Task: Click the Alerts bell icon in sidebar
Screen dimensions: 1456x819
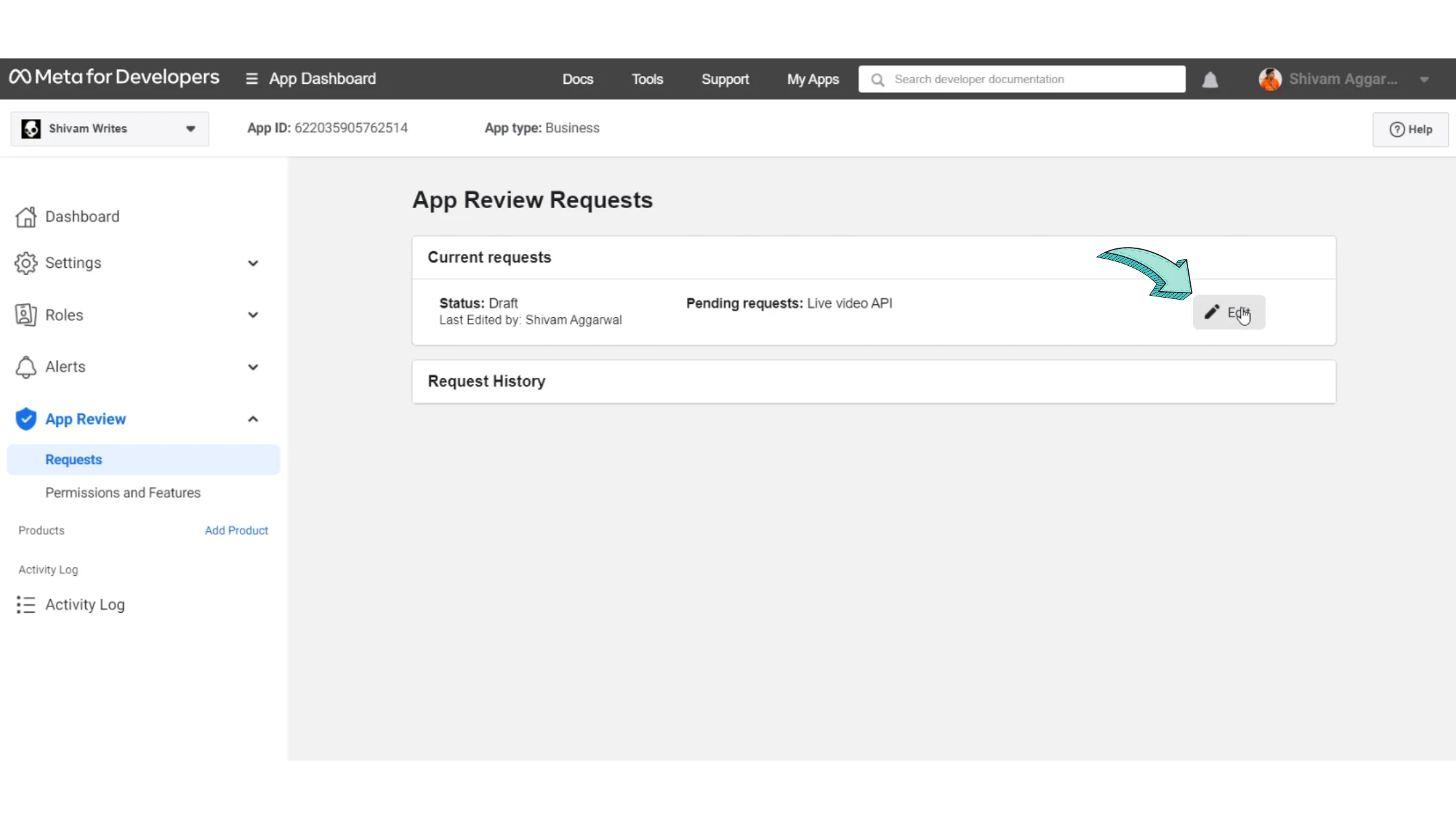Action: click(x=26, y=367)
